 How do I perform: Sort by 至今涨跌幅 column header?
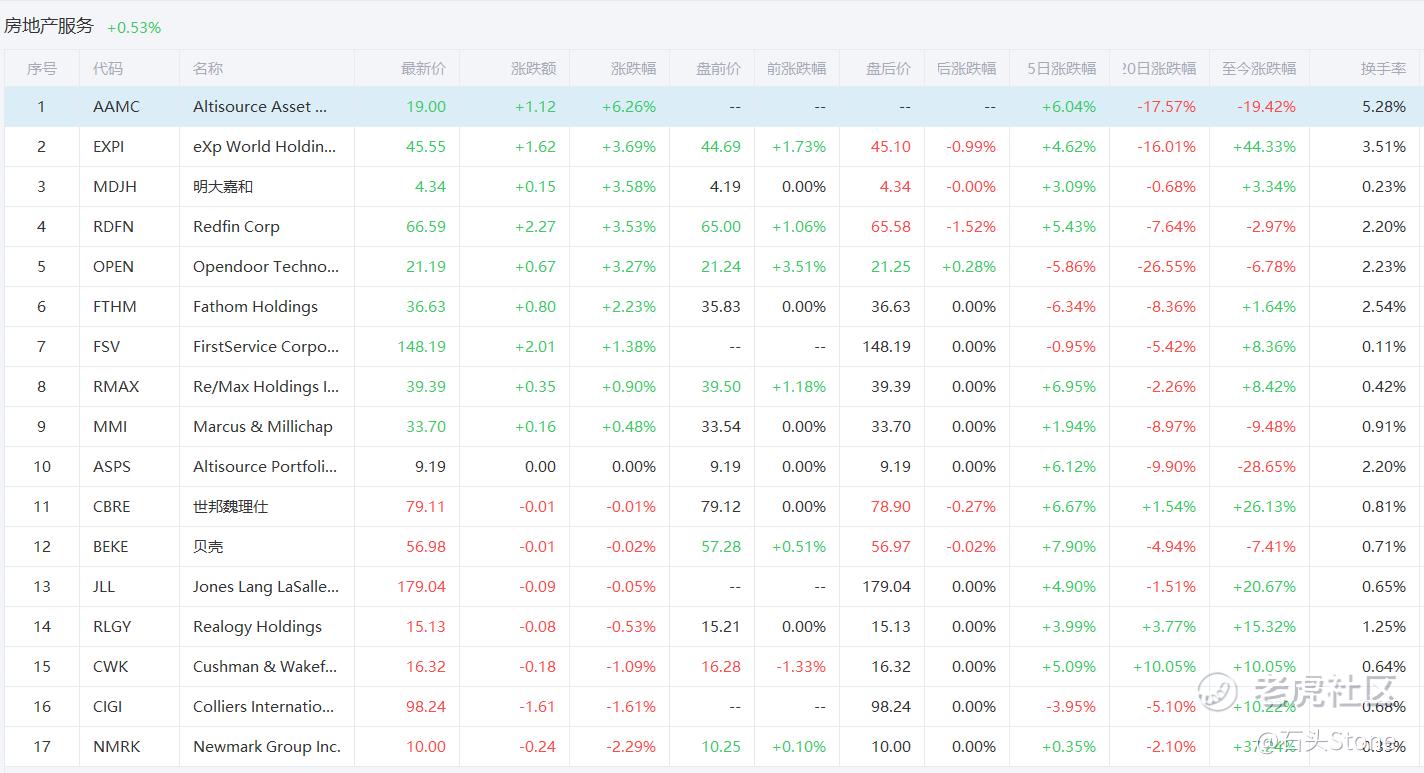point(1259,69)
